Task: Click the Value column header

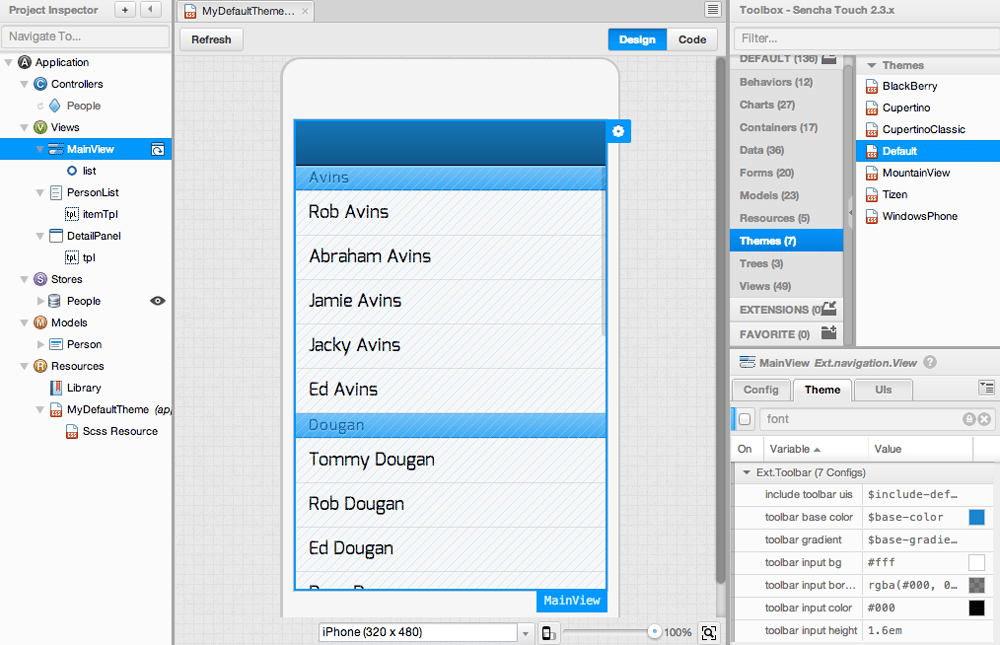Action: coord(920,449)
